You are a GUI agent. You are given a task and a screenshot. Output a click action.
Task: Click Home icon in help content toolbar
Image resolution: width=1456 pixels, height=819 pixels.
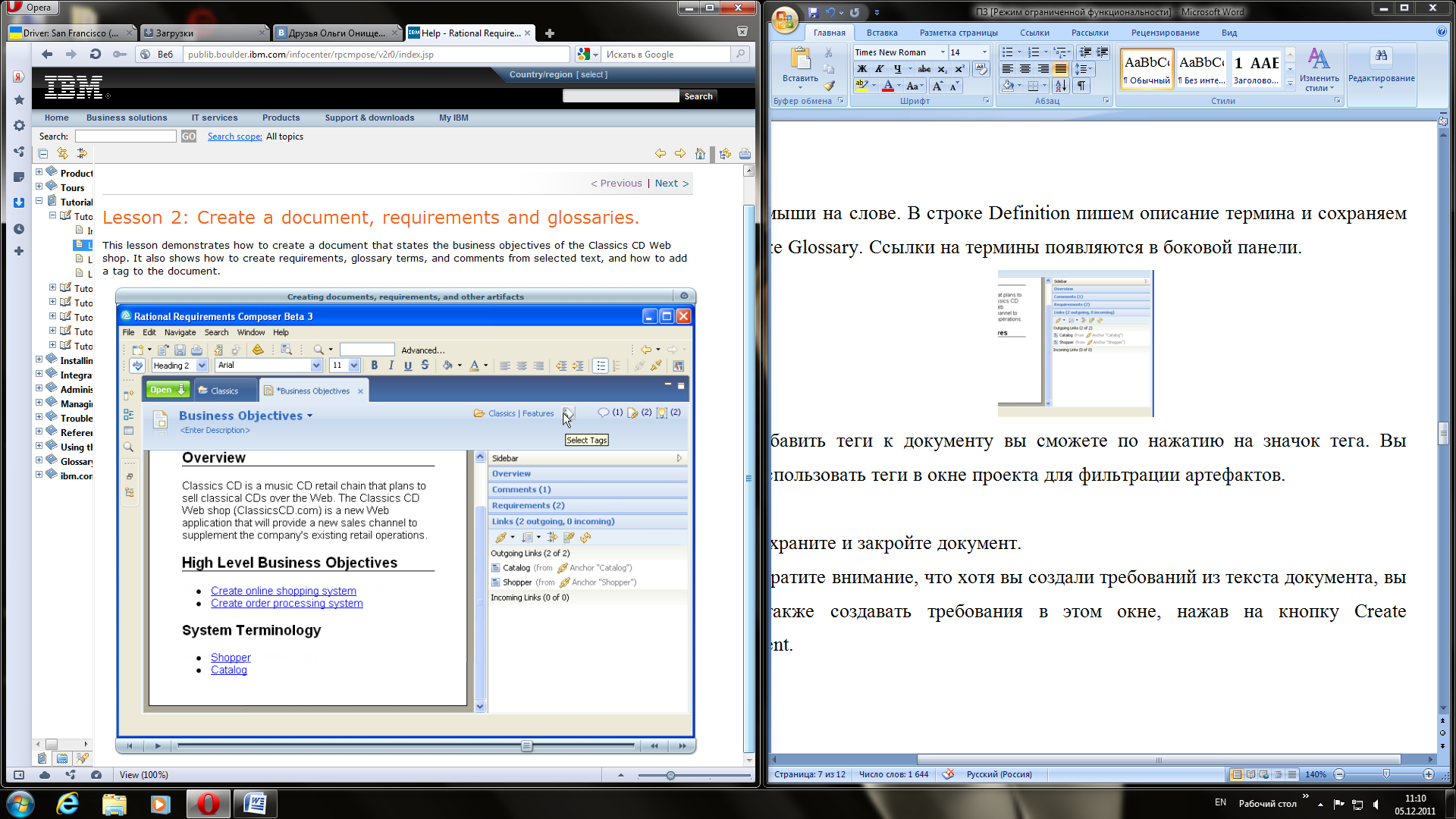(x=700, y=153)
